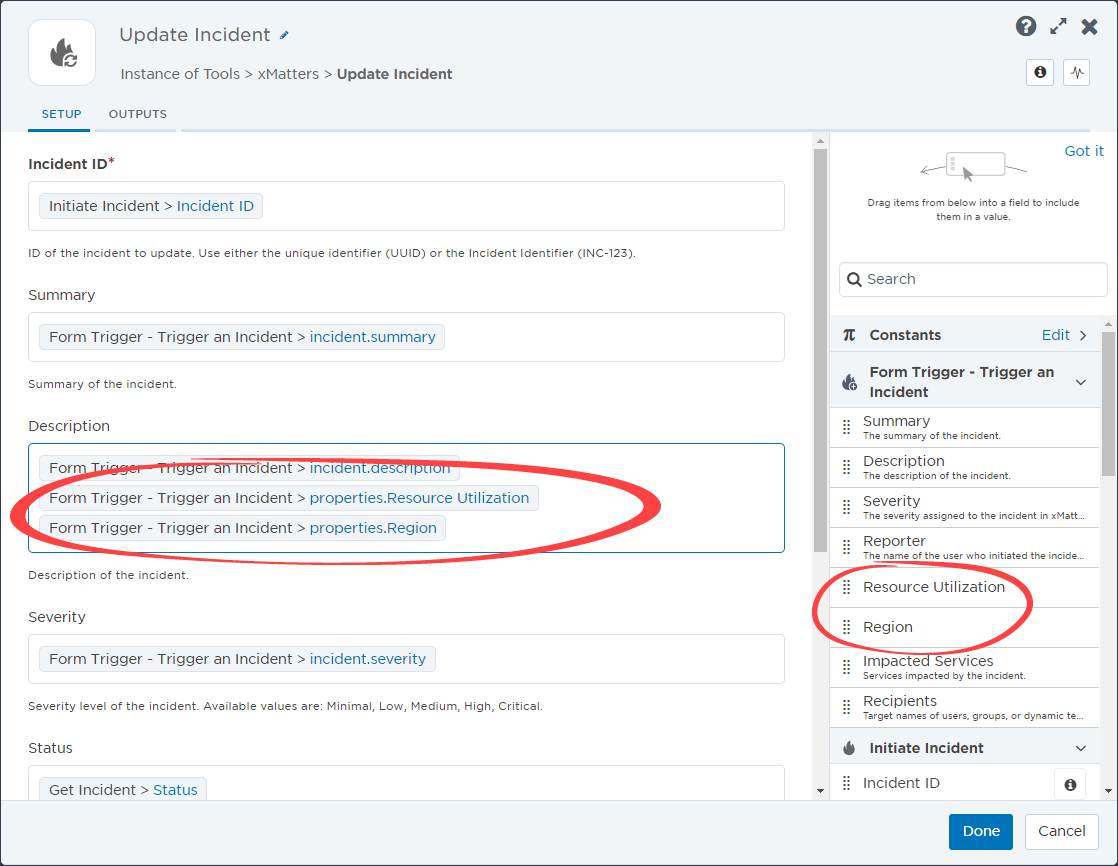The width and height of the screenshot is (1118, 866).
Task: Click the 'Form Trigger - Trigger an Incident' header
Action: click(965, 382)
